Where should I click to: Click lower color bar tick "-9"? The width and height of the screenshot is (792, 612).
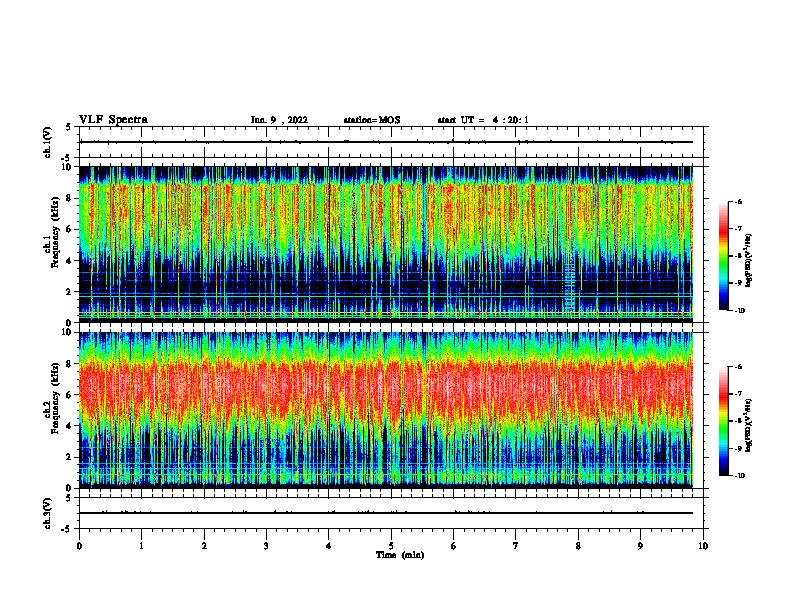[738, 448]
